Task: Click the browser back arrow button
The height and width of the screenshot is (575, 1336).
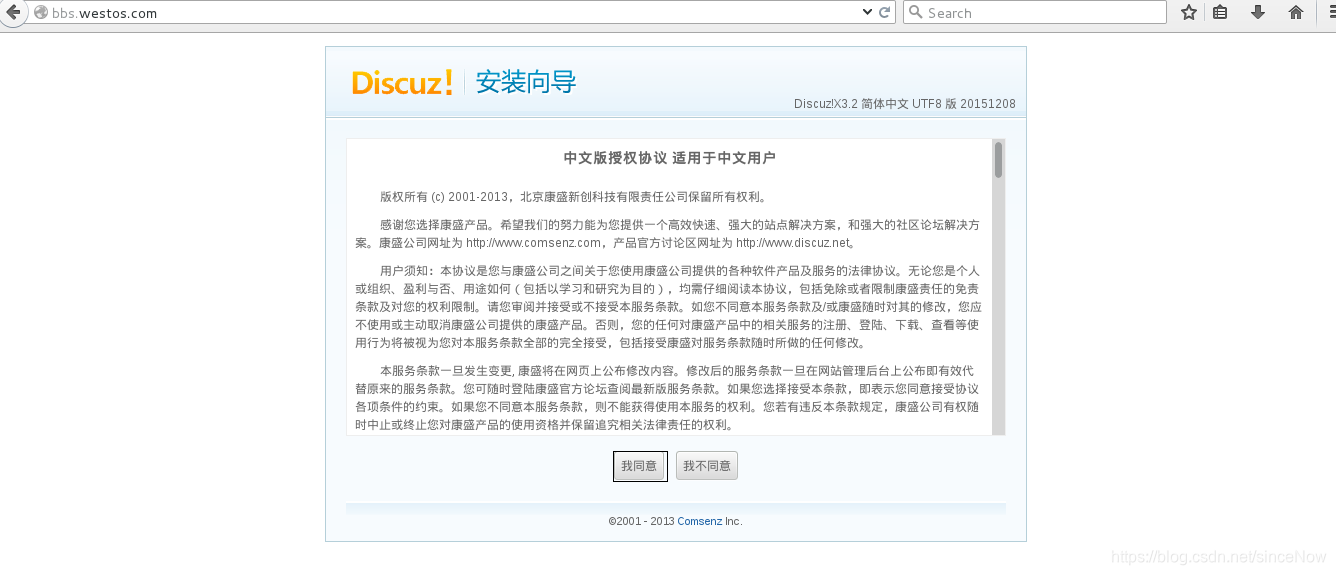Action: point(12,12)
